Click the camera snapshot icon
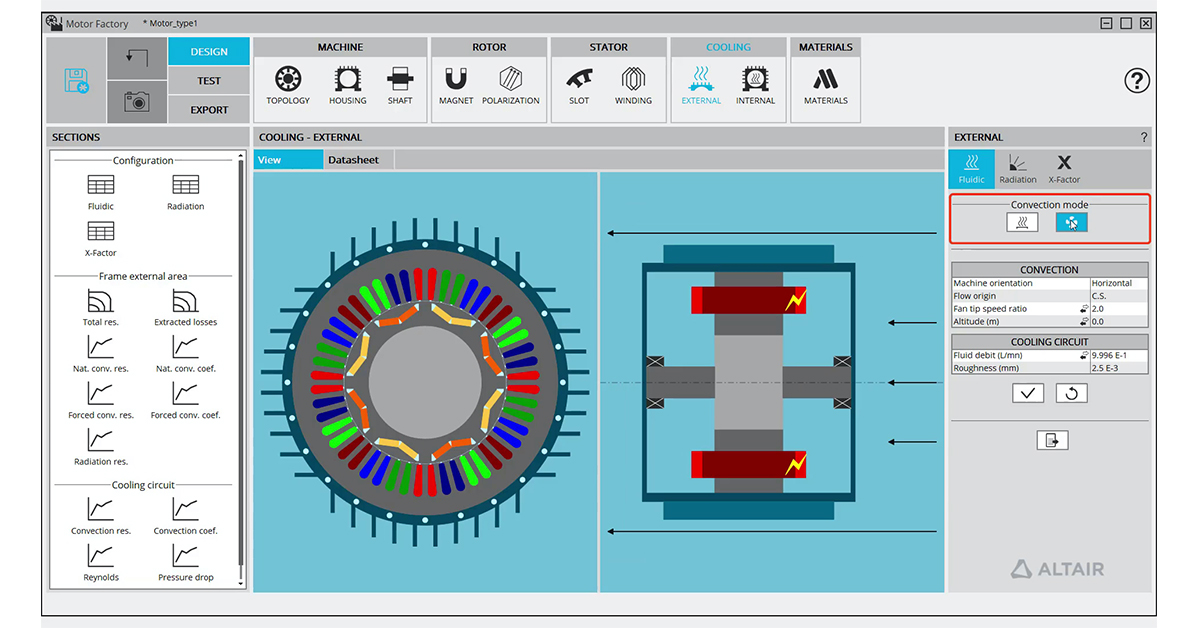Screen dimensions: 1200x628 (x=137, y=101)
